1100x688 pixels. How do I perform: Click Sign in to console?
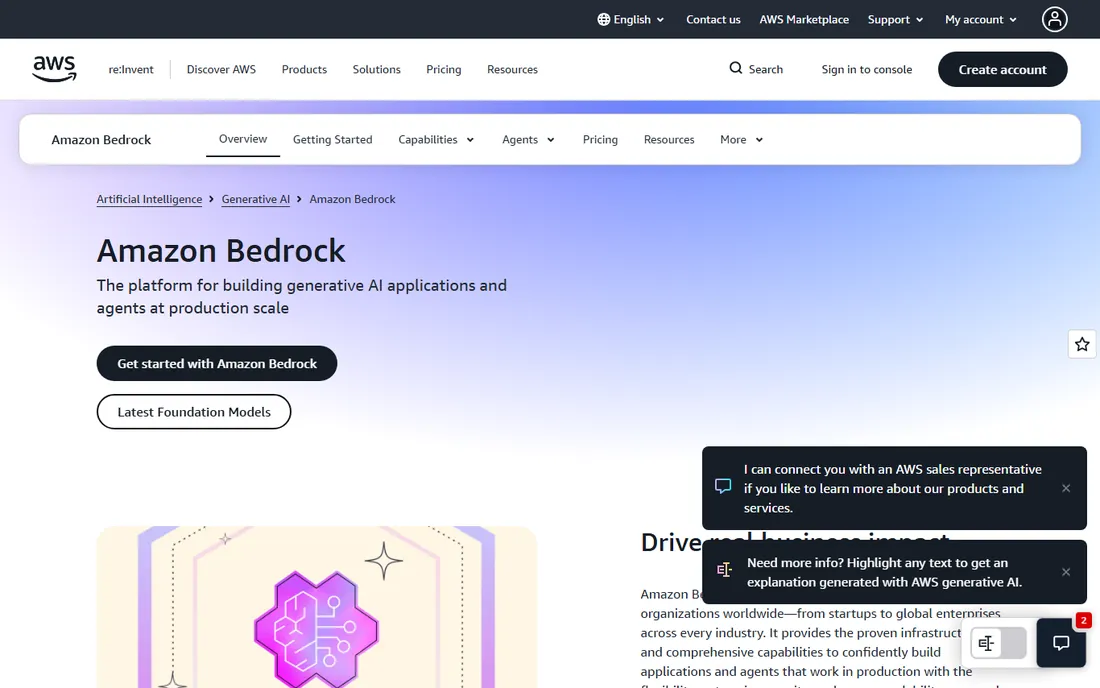[866, 69]
